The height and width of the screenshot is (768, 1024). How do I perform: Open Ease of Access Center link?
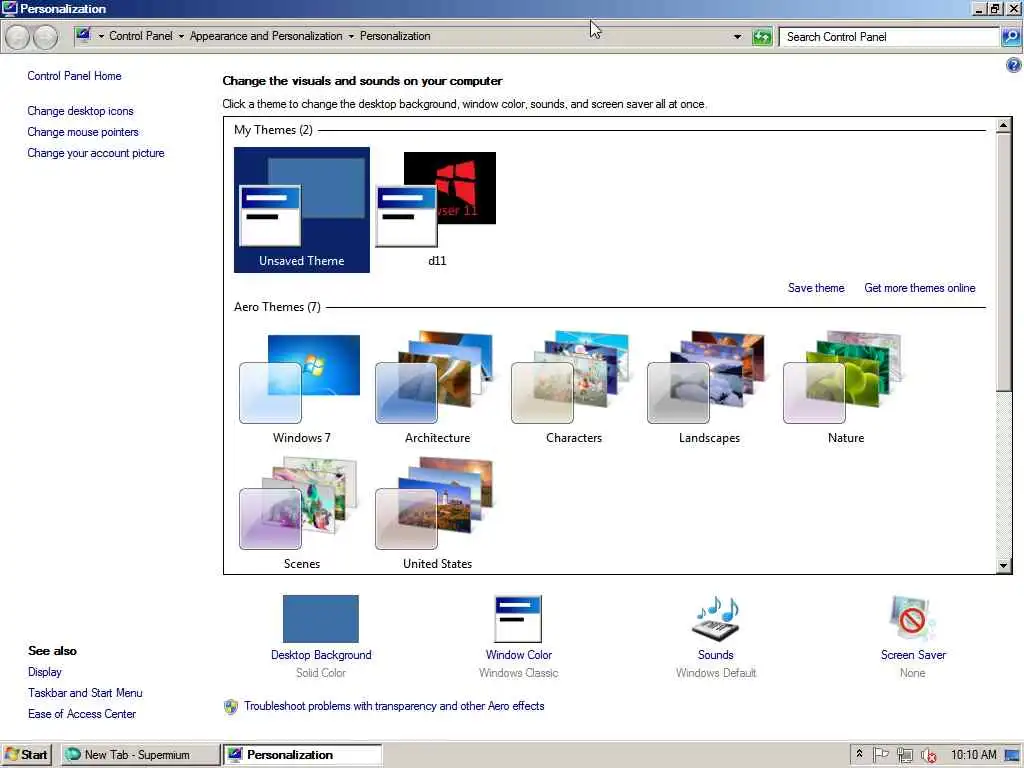[82, 714]
